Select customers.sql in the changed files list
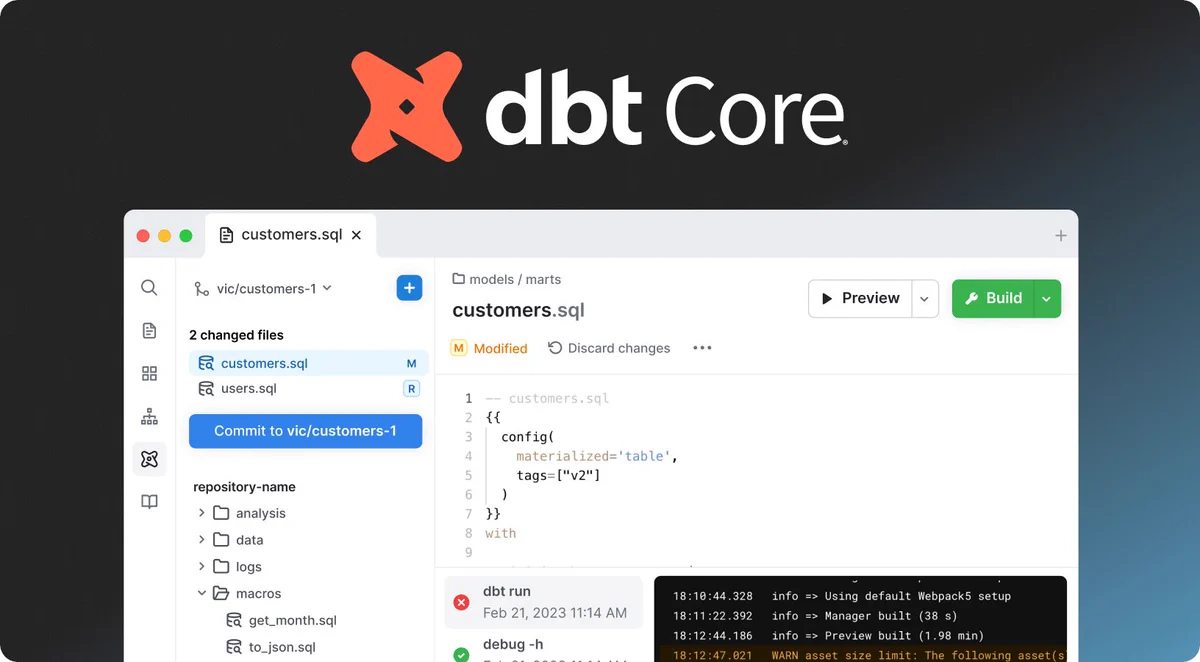1200x662 pixels. pos(308,364)
